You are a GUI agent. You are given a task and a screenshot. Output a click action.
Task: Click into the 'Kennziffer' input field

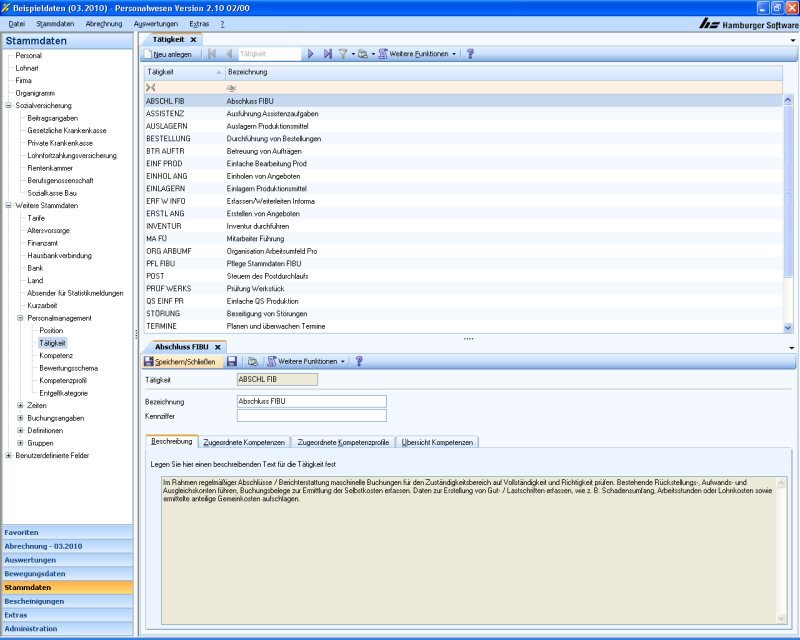click(311, 416)
